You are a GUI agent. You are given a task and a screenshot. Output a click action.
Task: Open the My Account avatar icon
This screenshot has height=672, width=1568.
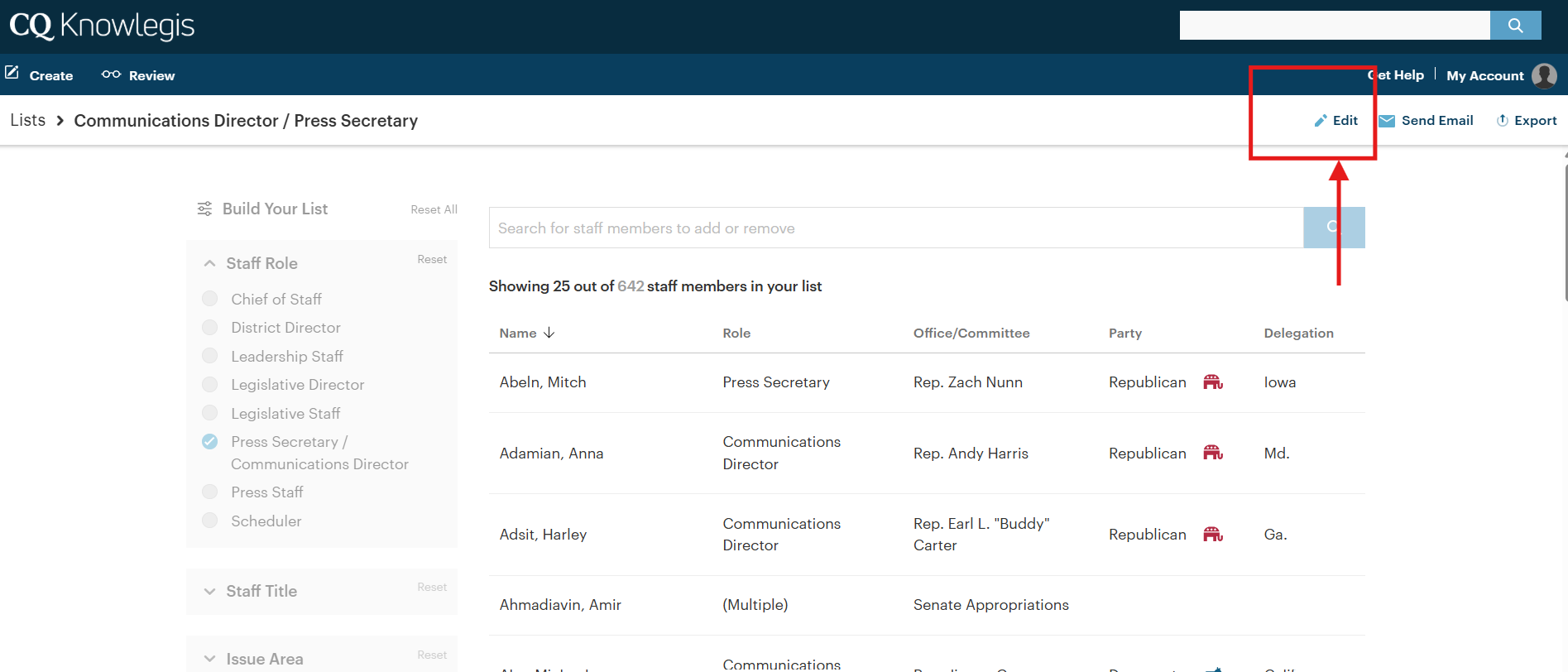(x=1543, y=75)
